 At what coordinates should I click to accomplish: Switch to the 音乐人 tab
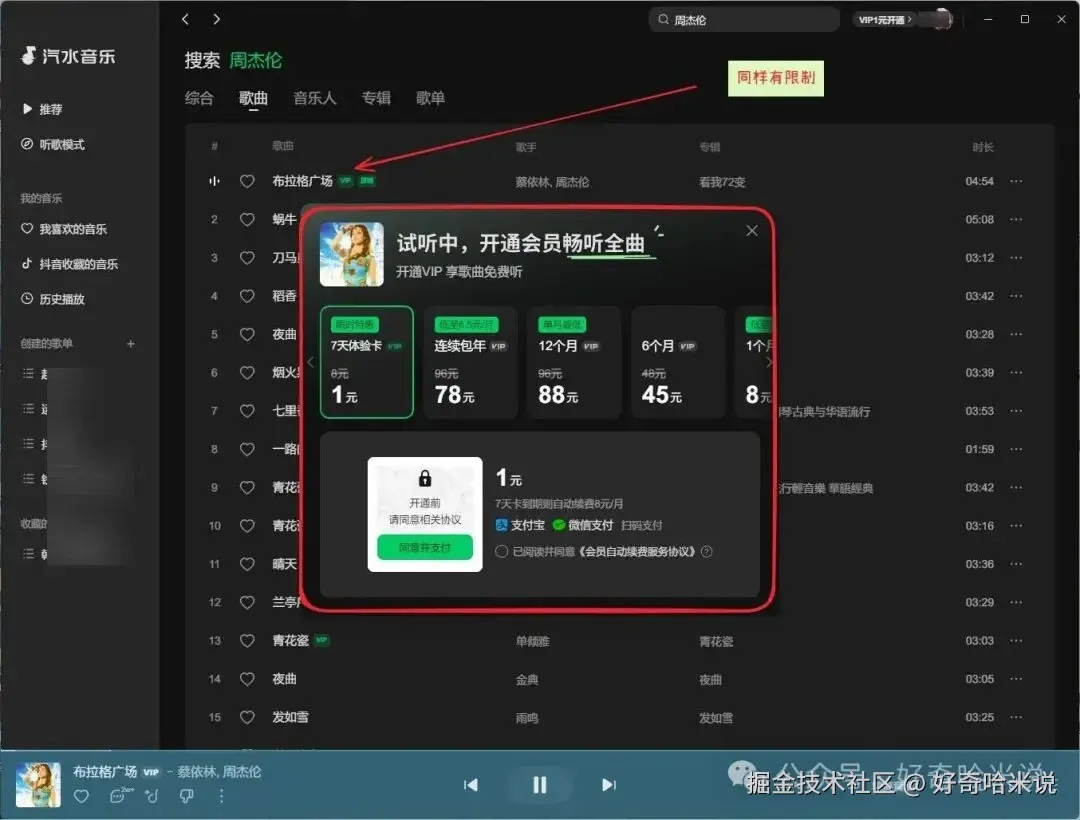tap(315, 98)
